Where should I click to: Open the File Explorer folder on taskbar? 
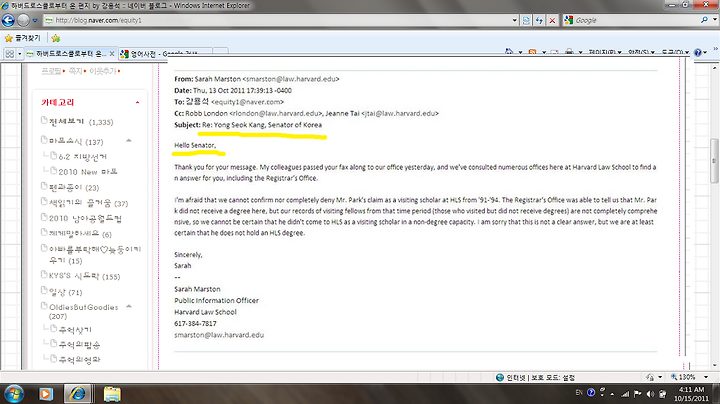pyautogui.click(x=112, y=394)
